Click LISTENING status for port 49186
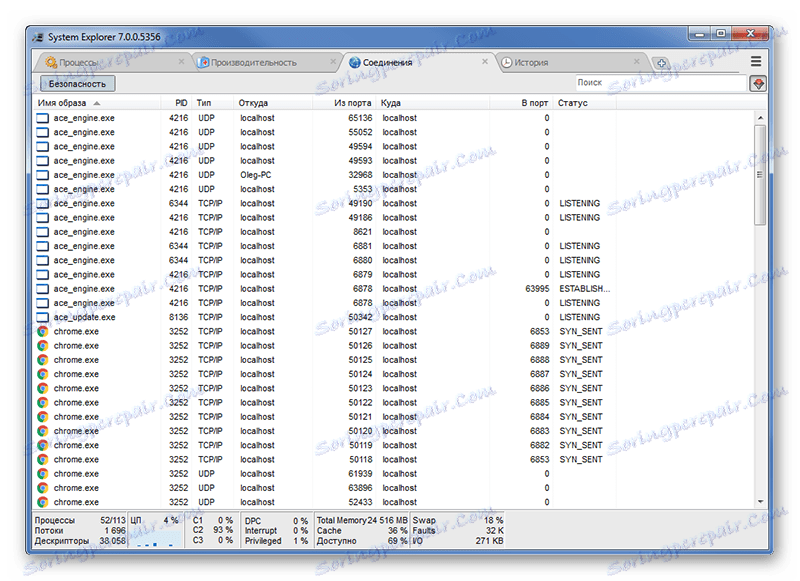The image size is (800, 581). [580, 218]
